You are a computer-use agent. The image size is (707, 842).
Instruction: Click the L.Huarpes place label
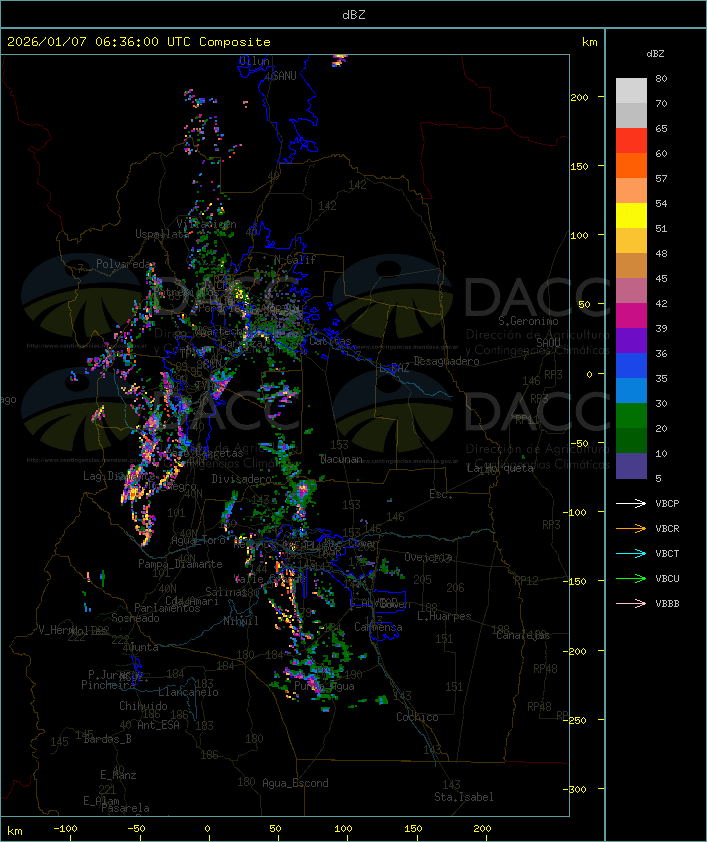[x=444, y=616]
